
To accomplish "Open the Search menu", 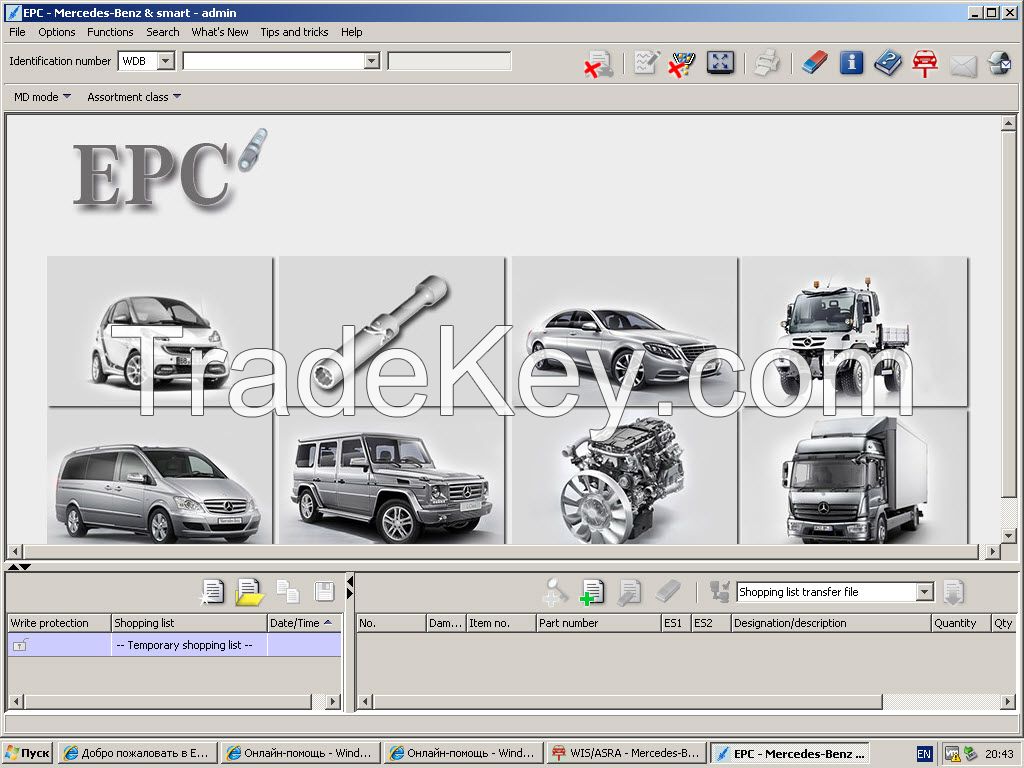I will [x=163, y=32].
